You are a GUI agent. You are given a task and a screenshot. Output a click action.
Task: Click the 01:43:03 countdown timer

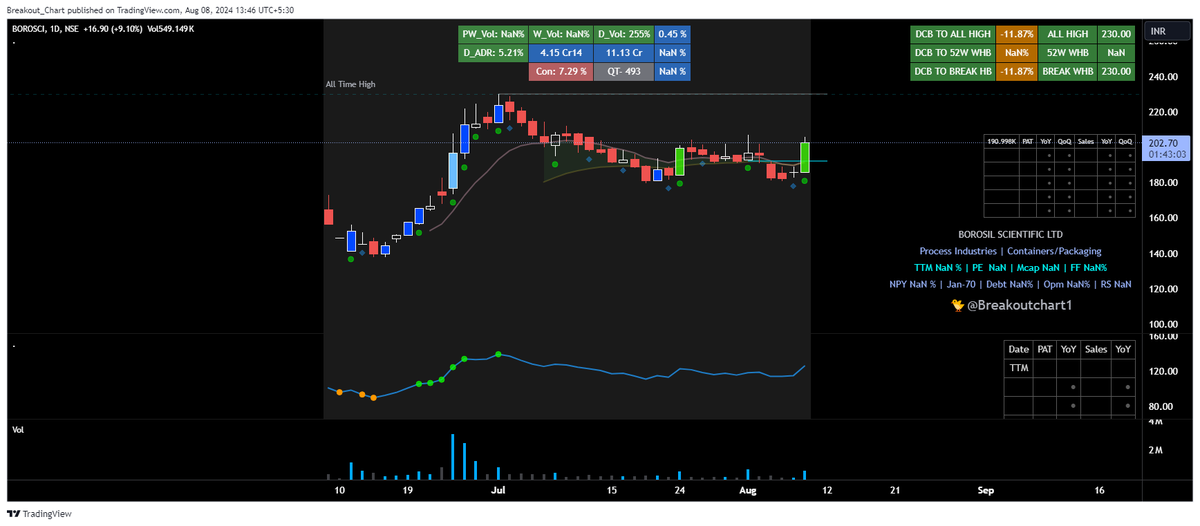1165,155
